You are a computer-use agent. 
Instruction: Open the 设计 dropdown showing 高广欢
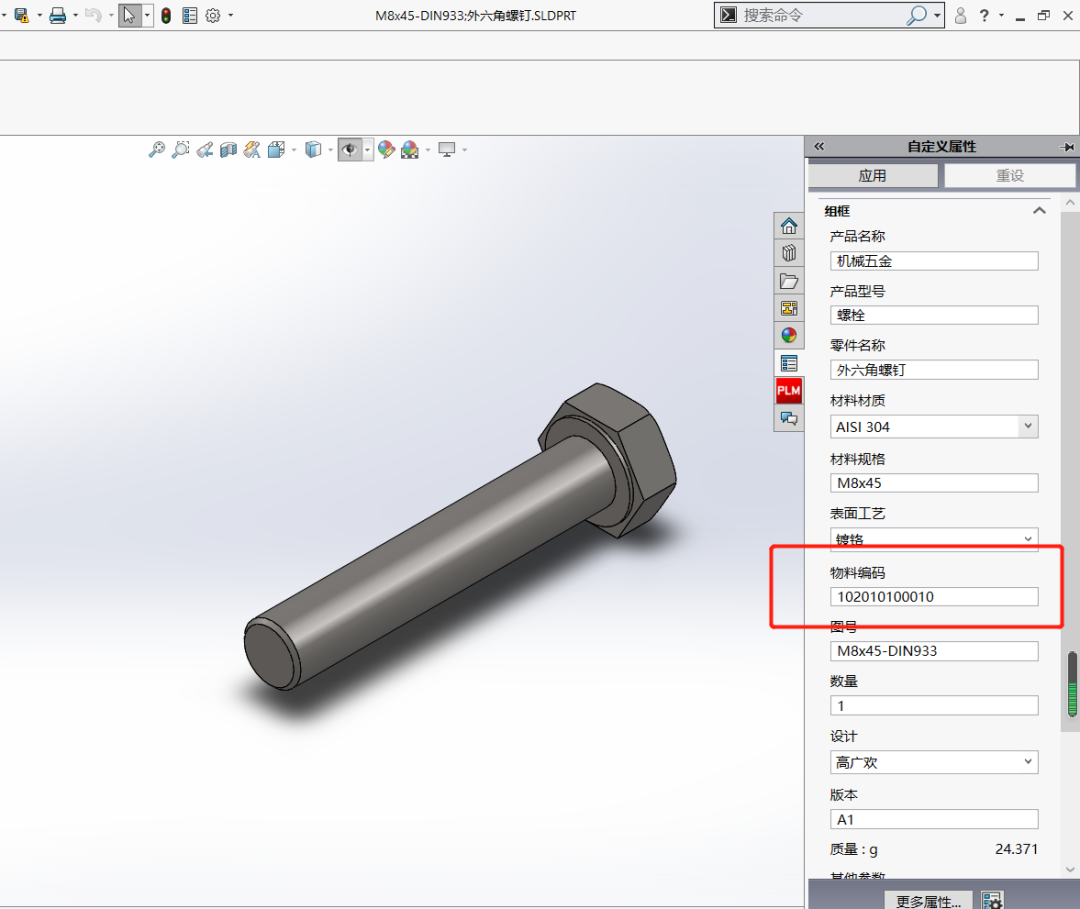(x=1028, y=762)
